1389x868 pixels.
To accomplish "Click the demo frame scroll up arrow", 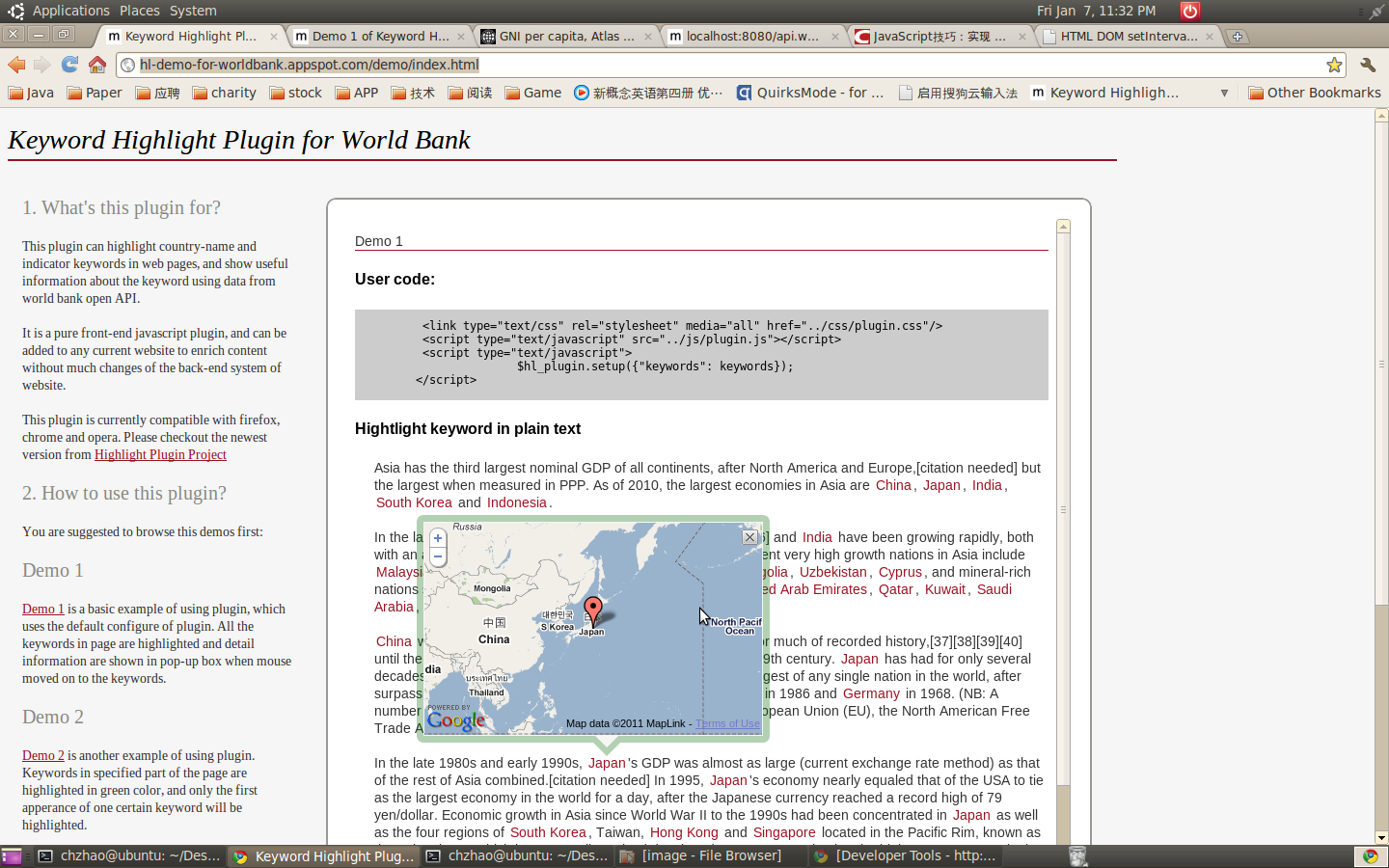I will [x=1063, y=227].
